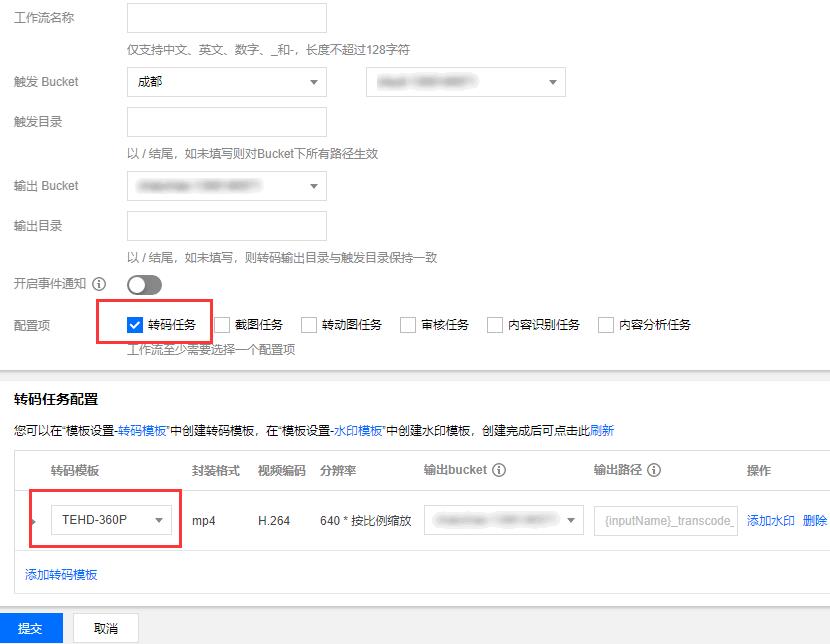Click the 添加转码模板 link
The height and width of the screenshot is (644, 830).
click(x=61, y=575)
